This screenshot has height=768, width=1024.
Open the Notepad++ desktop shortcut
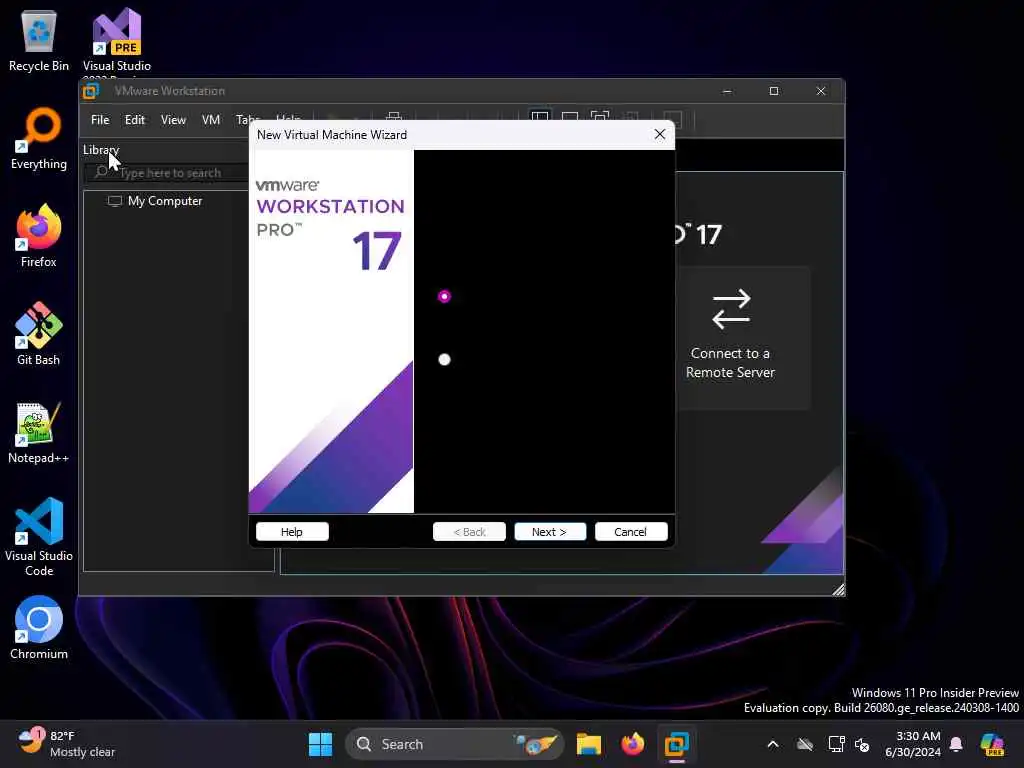pos(39,432)
